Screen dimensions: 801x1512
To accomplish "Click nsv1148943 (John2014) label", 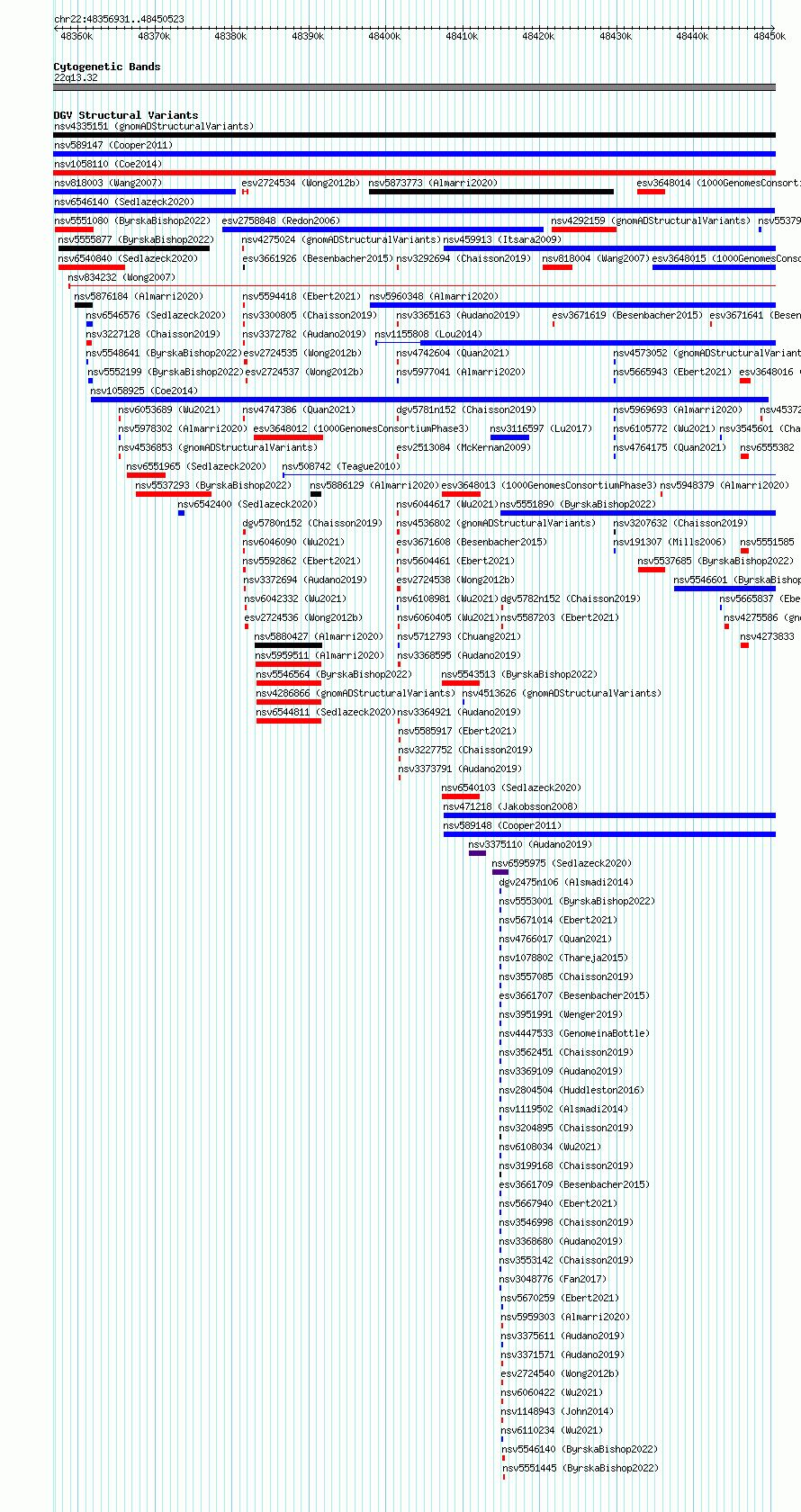I will coord(557,1411).
